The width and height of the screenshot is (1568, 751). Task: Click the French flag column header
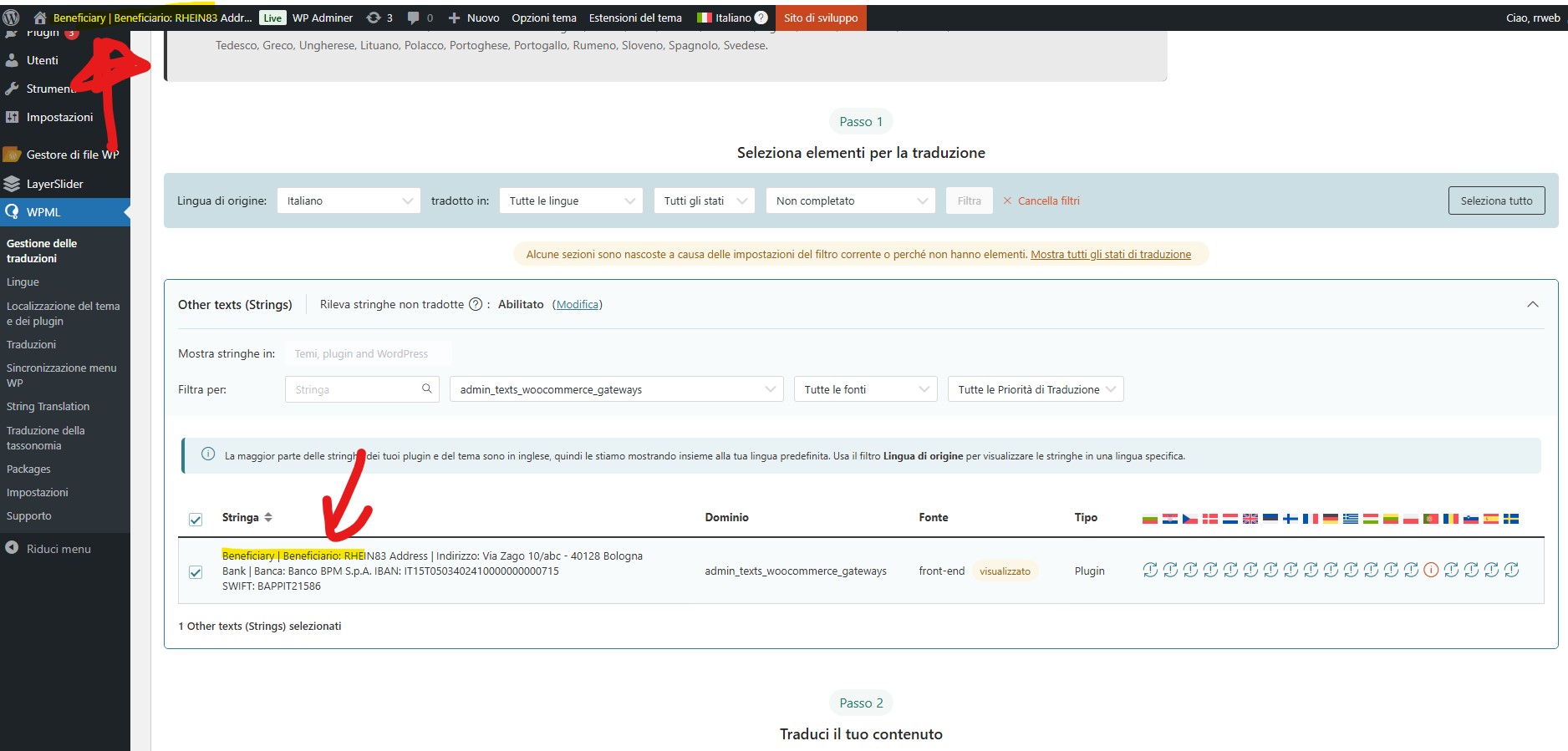point(1311,519)
